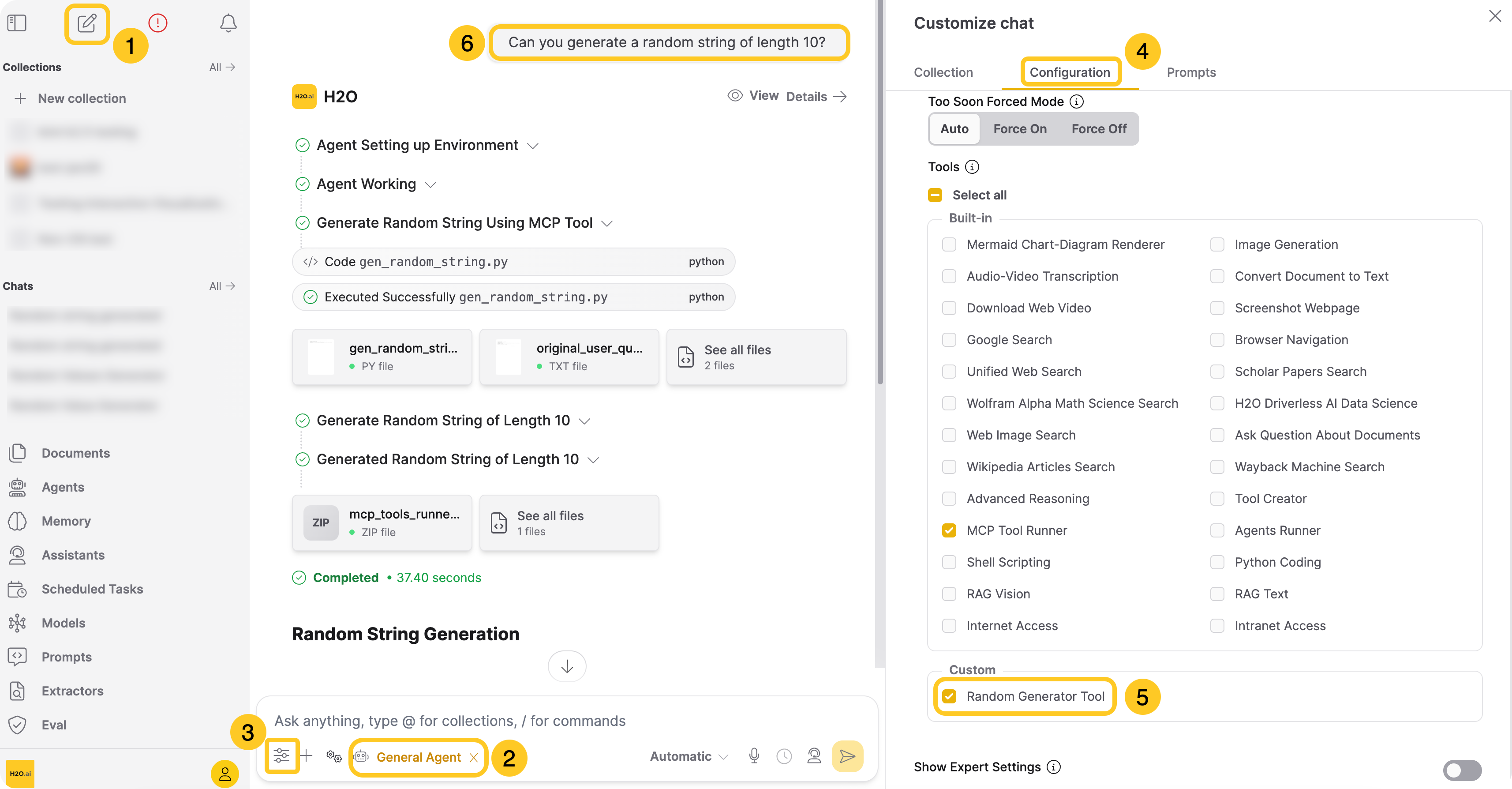Open See all files (1 files)
The image size is (1512, 789).
(569, 522)
